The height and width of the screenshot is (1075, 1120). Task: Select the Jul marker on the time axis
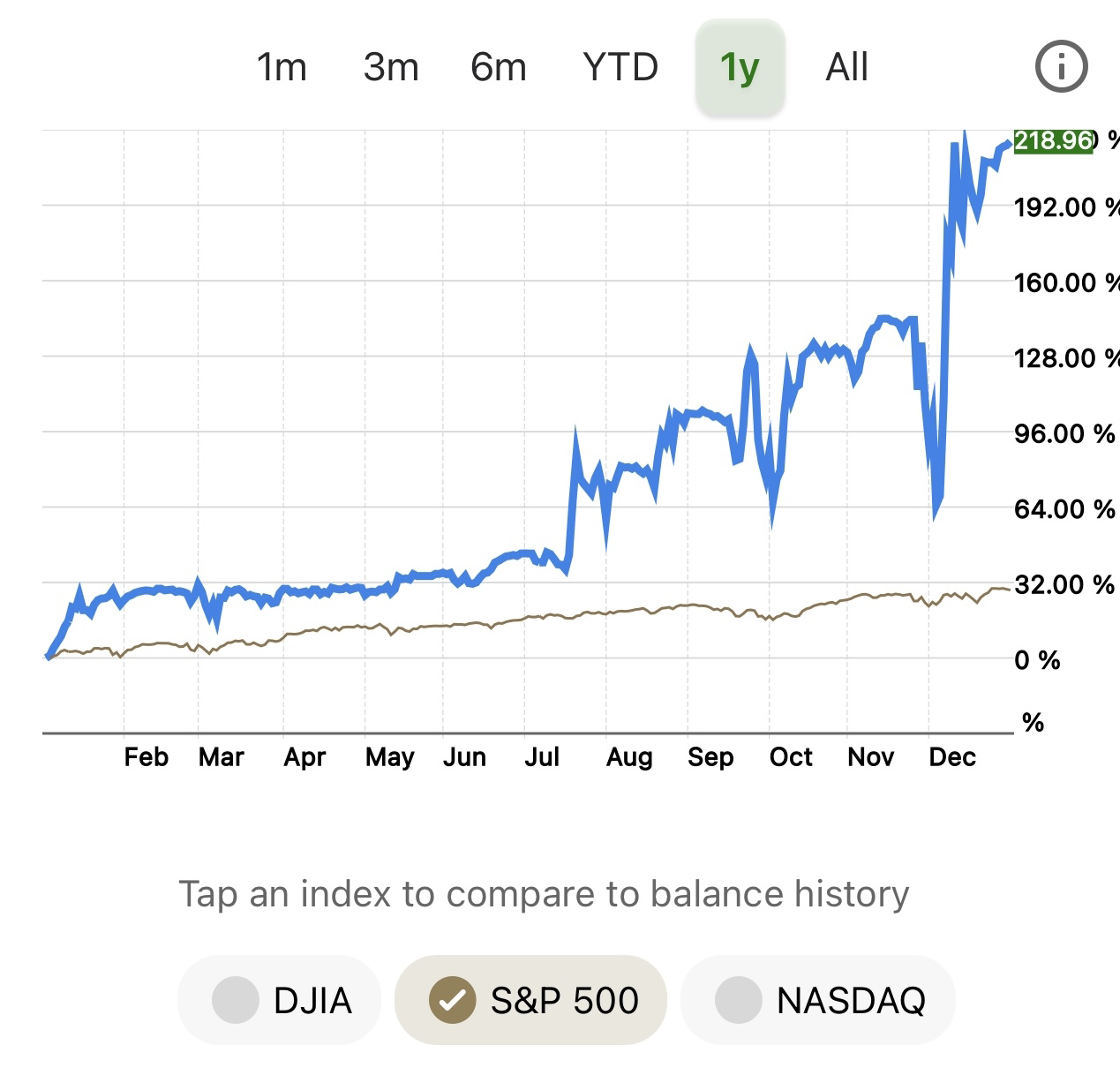click(541, 757)
